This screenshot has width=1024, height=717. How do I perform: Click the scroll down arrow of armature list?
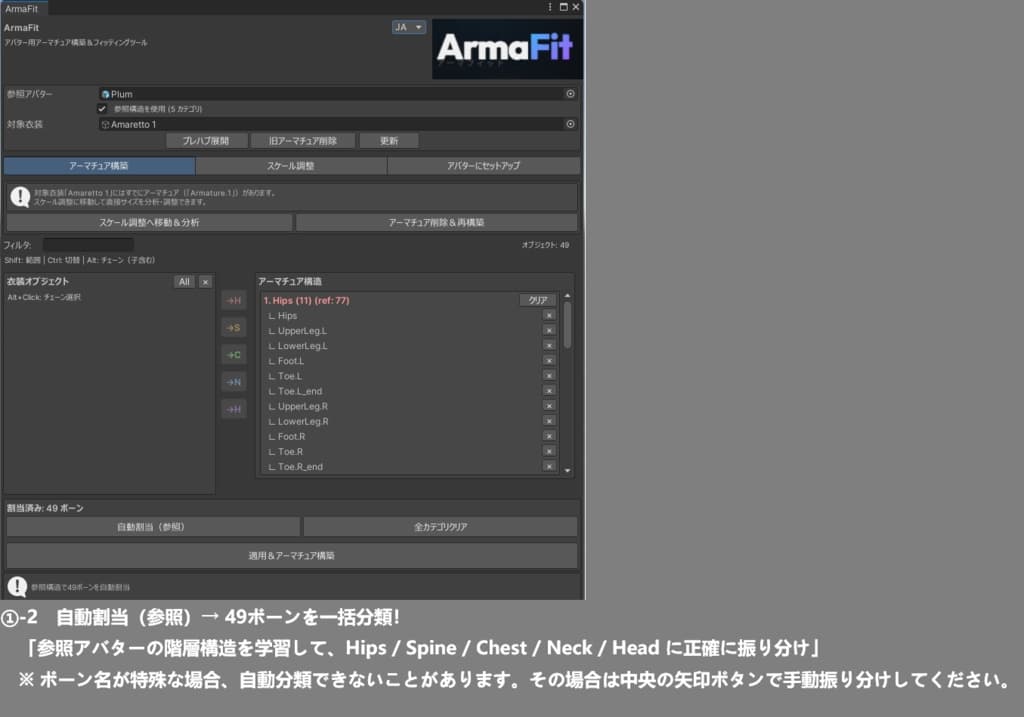click(x=568, y=470)
